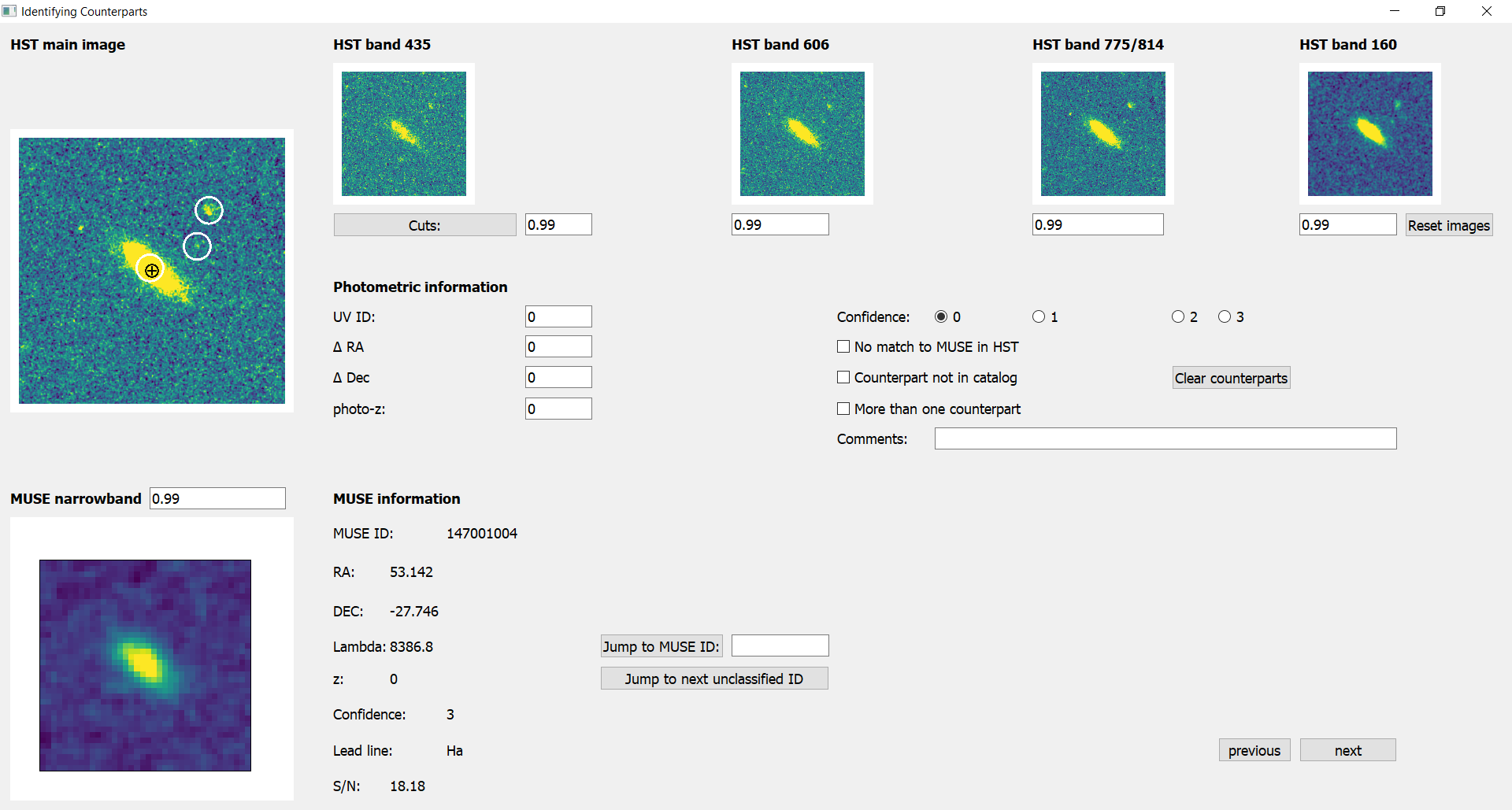
Task: Click the MUSE narrowband image
Action: [145, 665]
